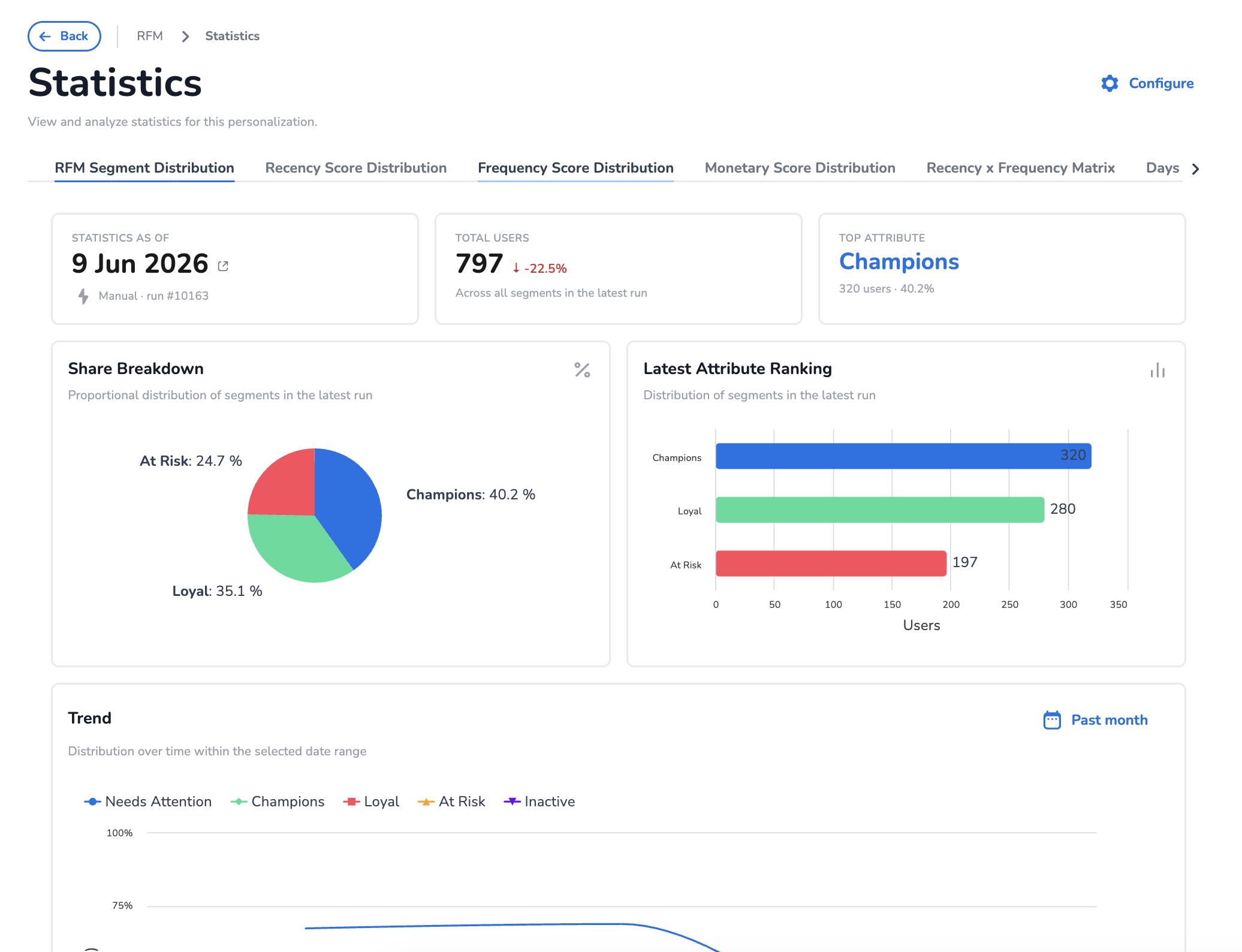Screen dimensions: 1242x952
Task: Toggle Champions series in Trend legend
Action: point(277,802)
